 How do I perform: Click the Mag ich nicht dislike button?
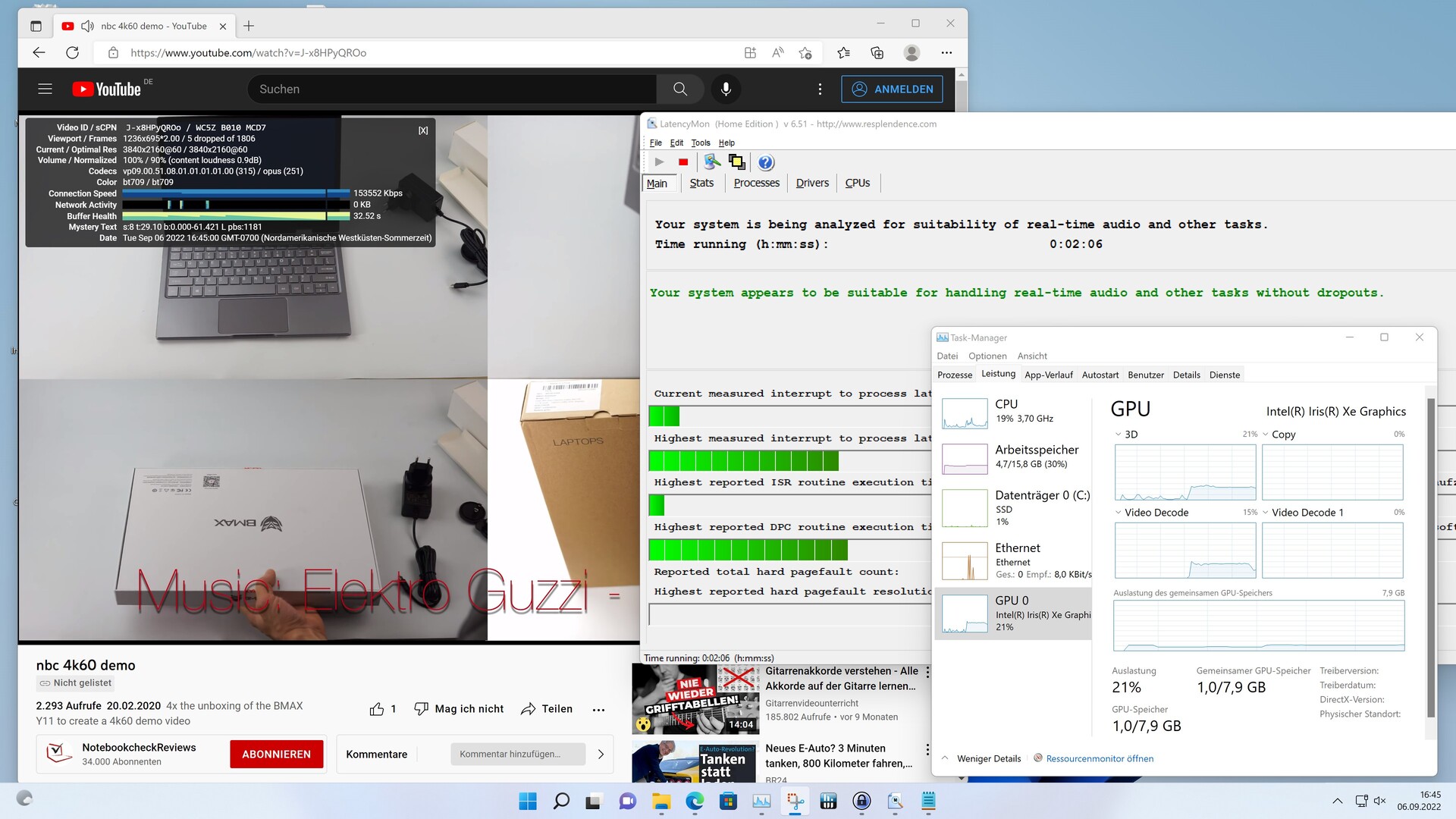point(459,709)
